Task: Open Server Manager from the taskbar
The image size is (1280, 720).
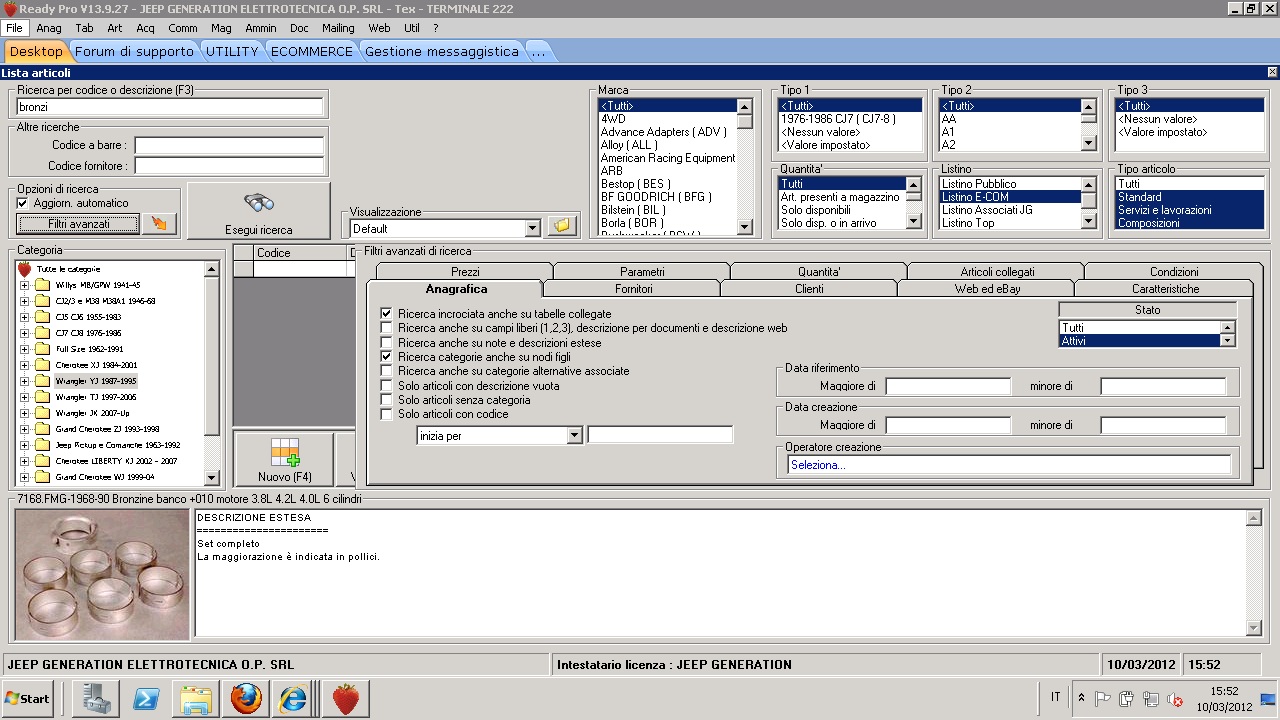Action: (x=95, y=699)
